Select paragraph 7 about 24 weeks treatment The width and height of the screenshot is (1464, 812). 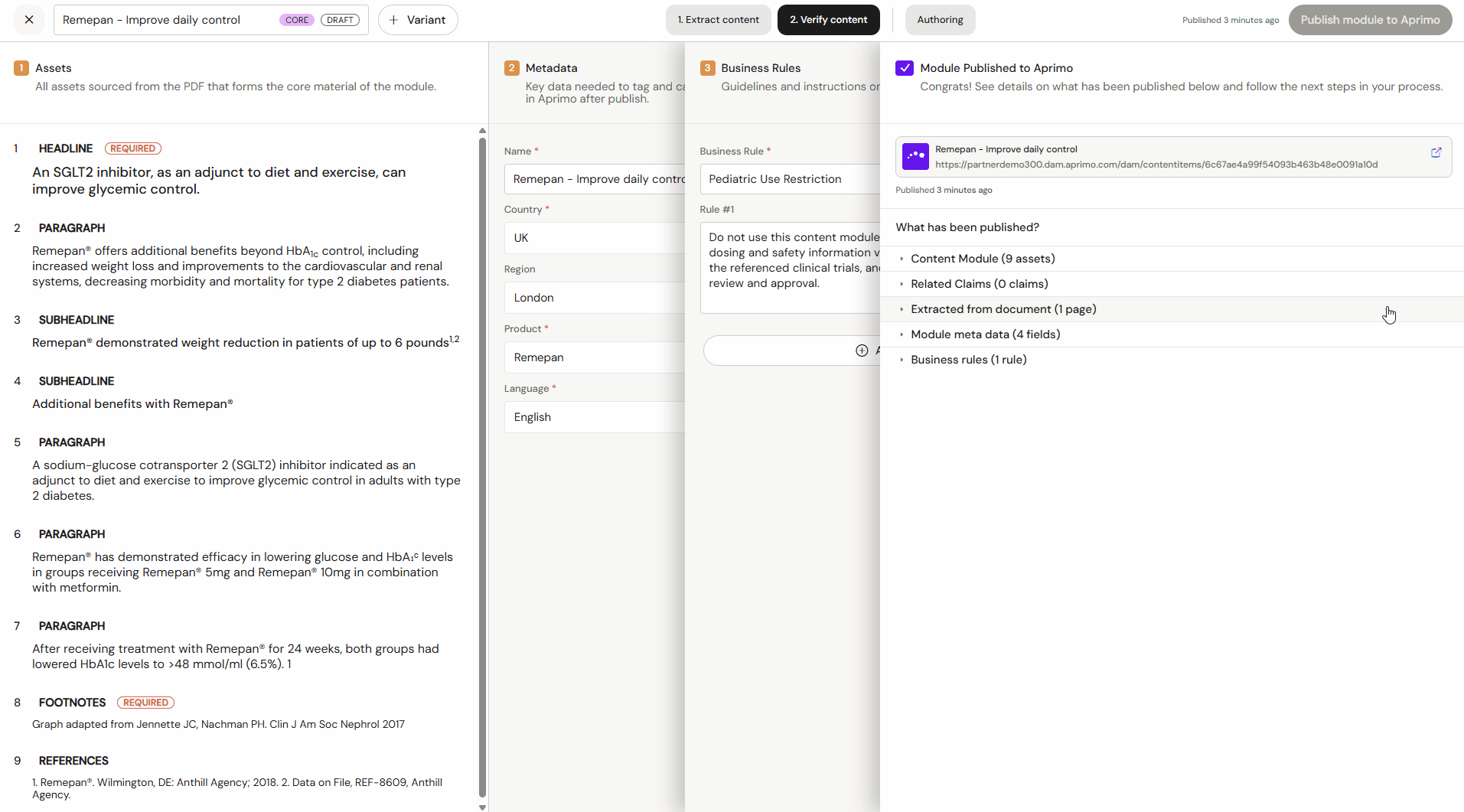236,657
